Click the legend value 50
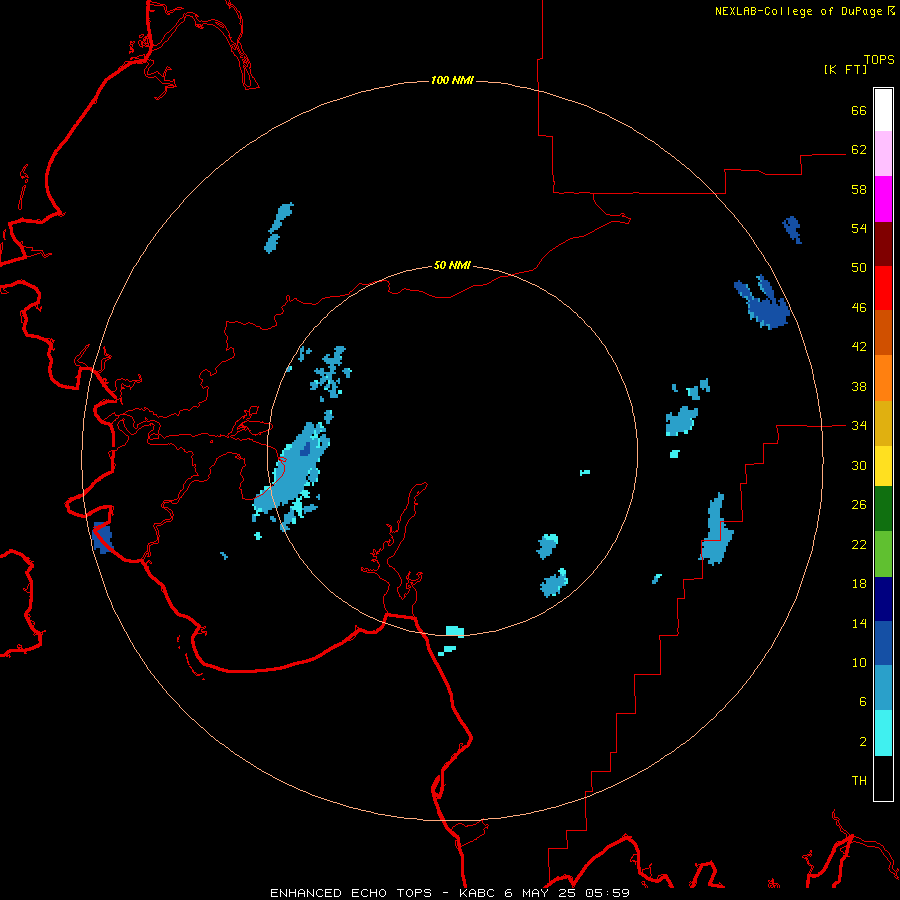The width and height of the screenshot is (900, 900). [859, 268]
